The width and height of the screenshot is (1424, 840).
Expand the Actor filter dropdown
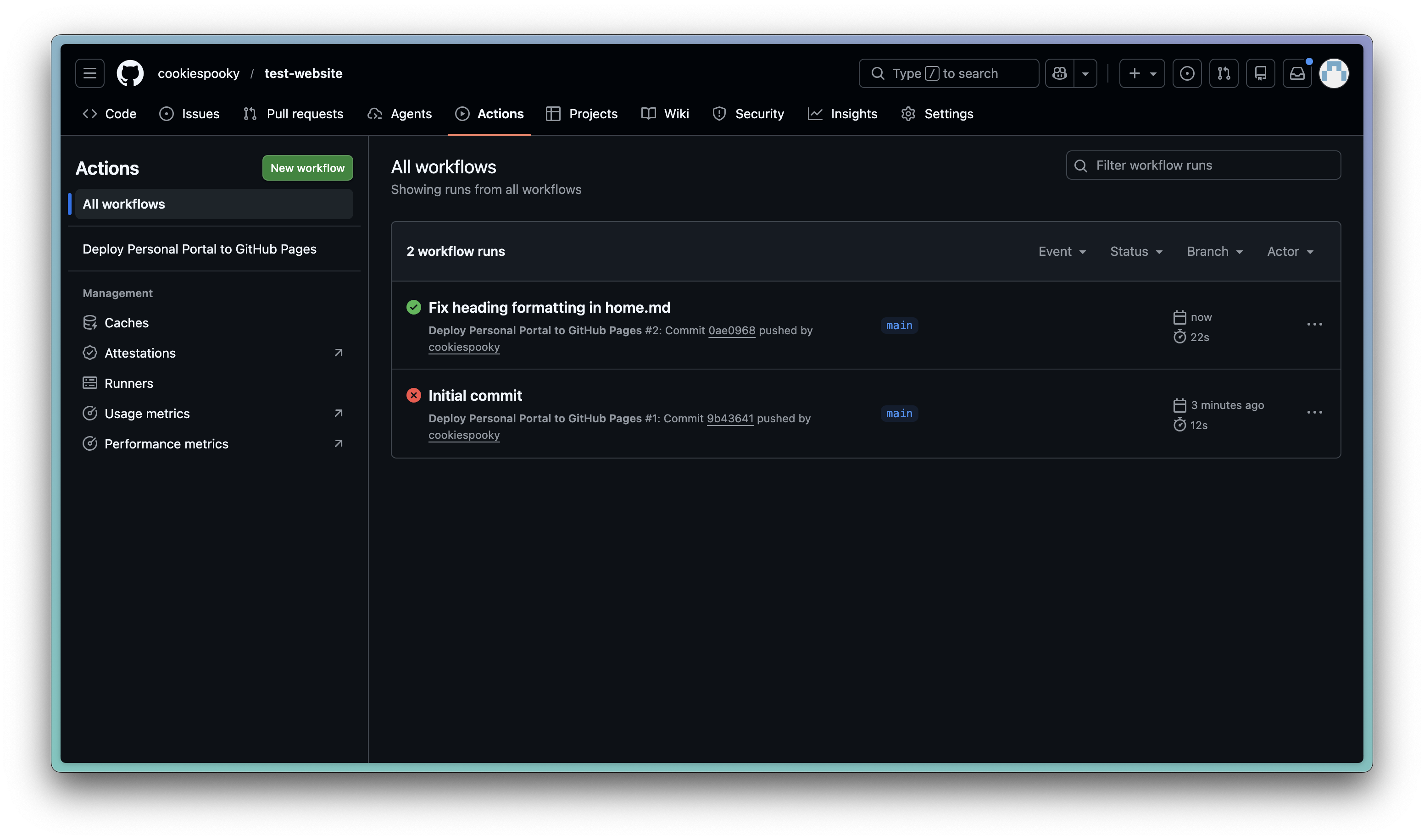[1290, 251]
